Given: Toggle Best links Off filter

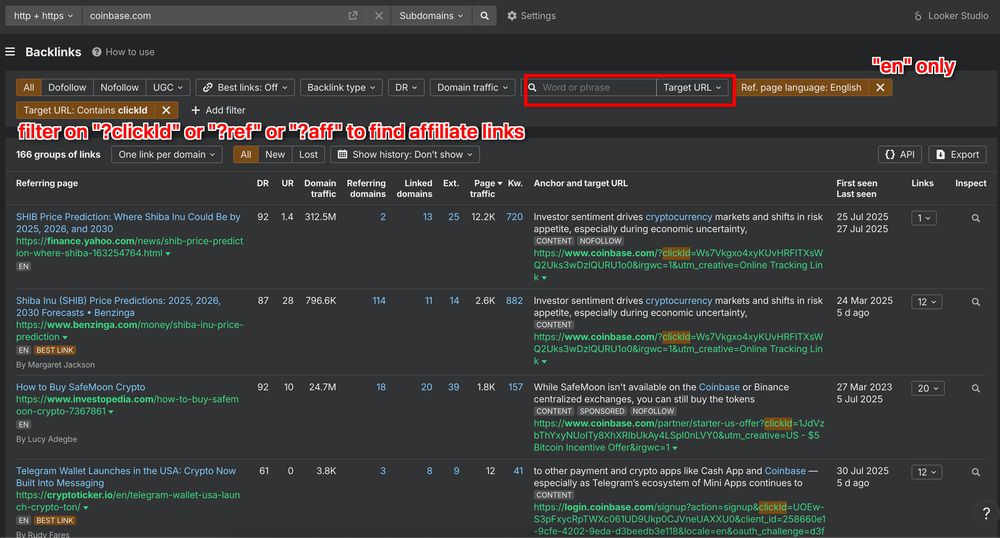Looking at the screenshot, I should pyautogui.click(x=243, y=88).
